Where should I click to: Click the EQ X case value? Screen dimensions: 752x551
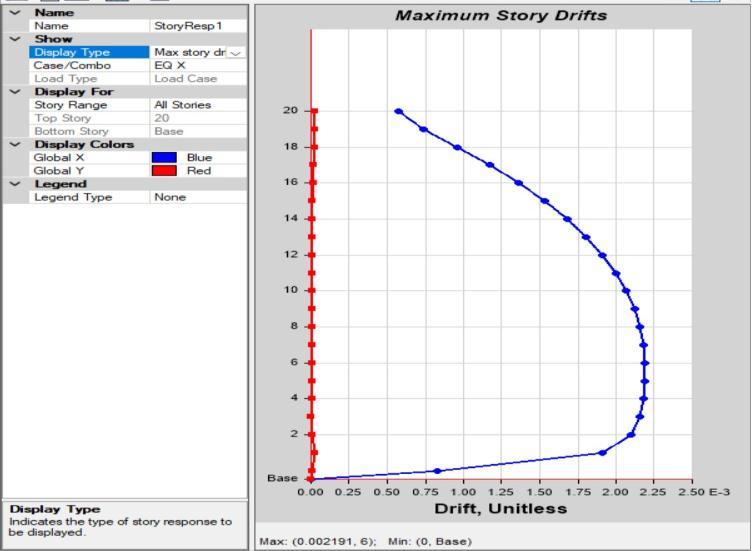click(170, 65)
